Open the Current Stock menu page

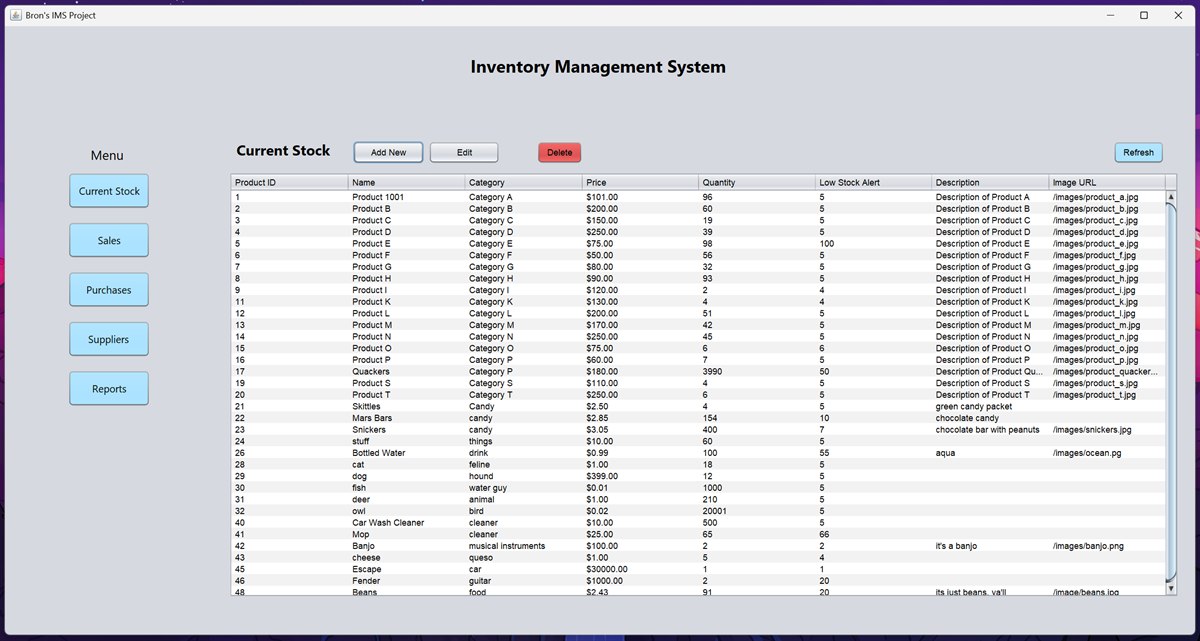[109, 191]
